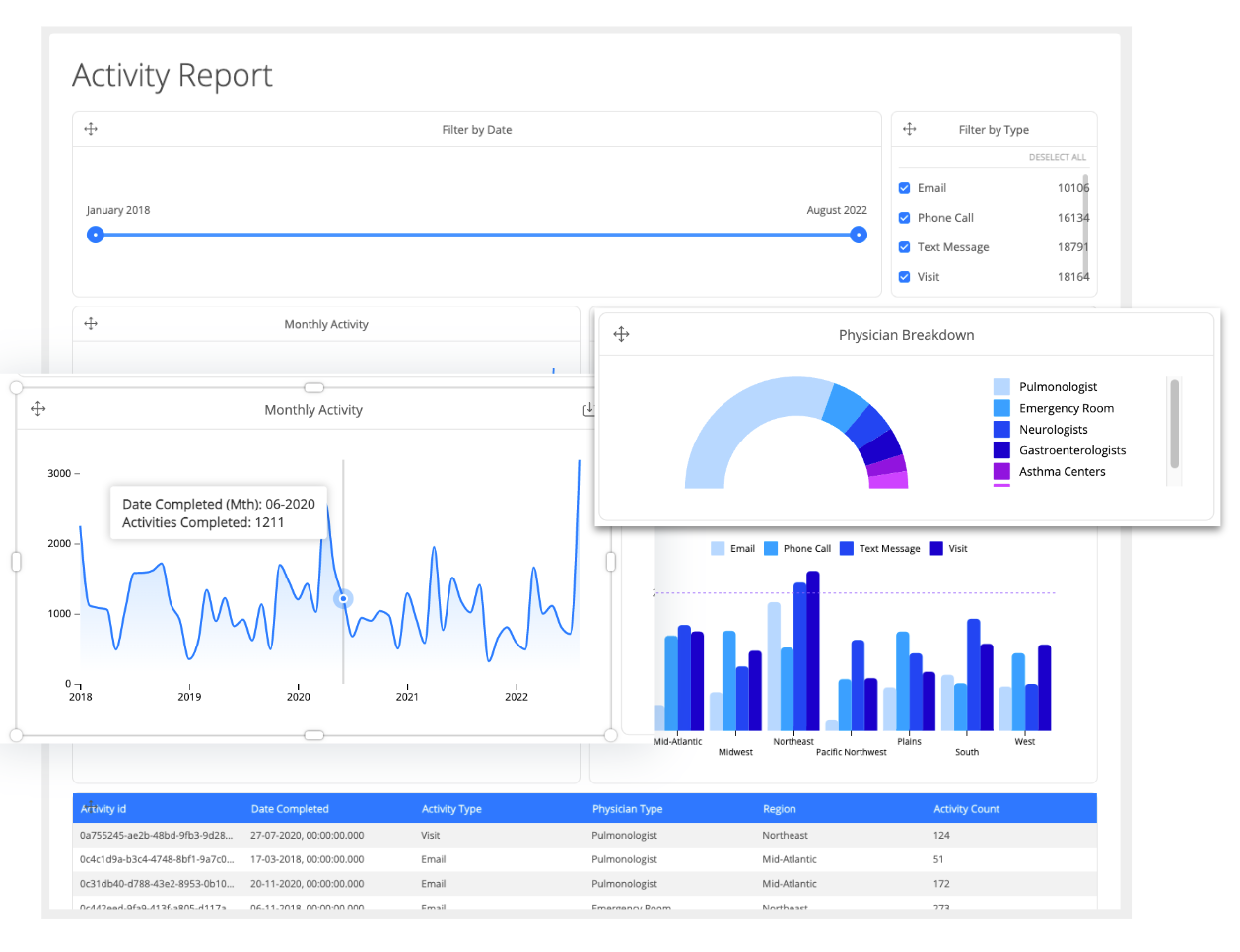Click Pulmonologist legend color swatch
The height and width of the screenshot is (952, 1240).
(x=1001, y=387)
